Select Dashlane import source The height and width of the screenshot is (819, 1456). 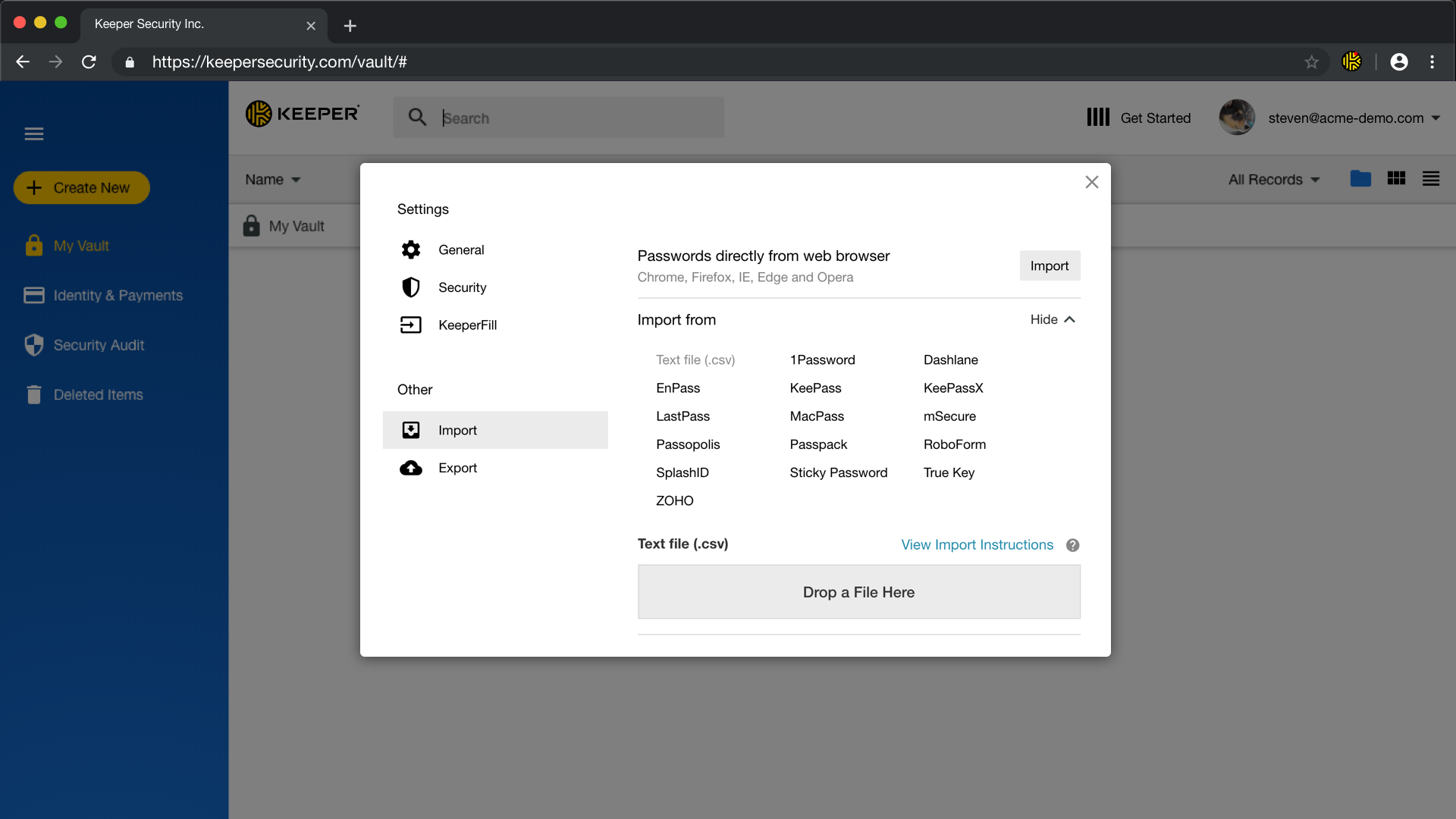point(950,359)
